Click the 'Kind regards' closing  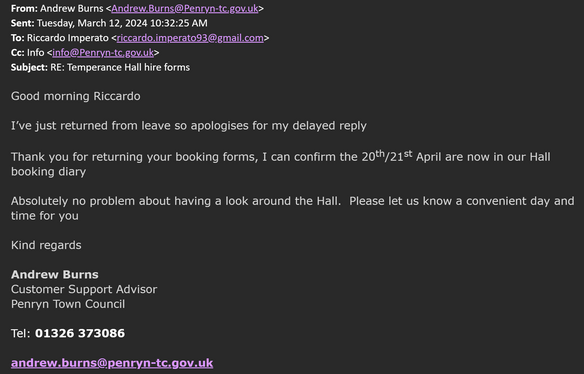tap(46, 245)
